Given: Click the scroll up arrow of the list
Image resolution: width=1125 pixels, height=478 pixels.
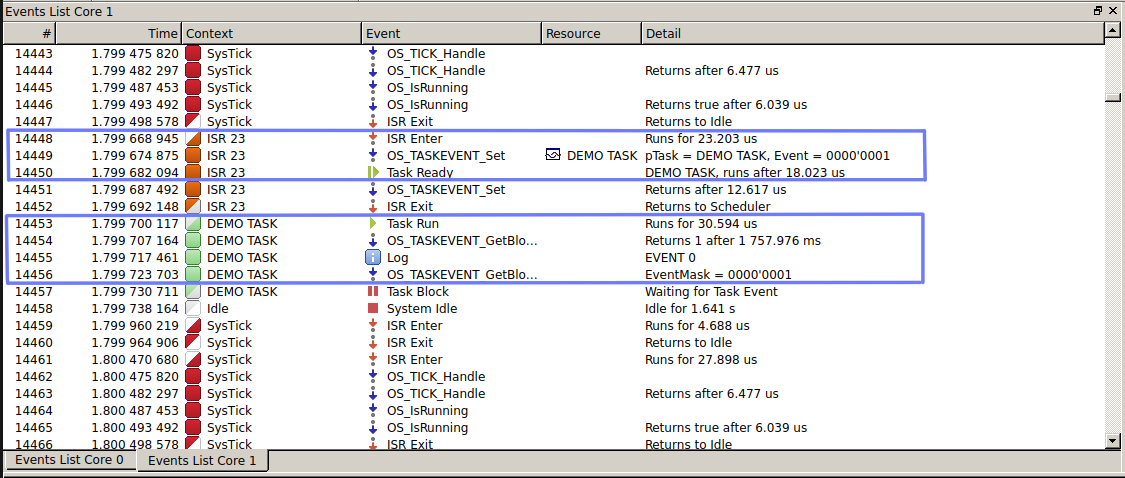Looking at the screenshot, I should coord(1112,33).
